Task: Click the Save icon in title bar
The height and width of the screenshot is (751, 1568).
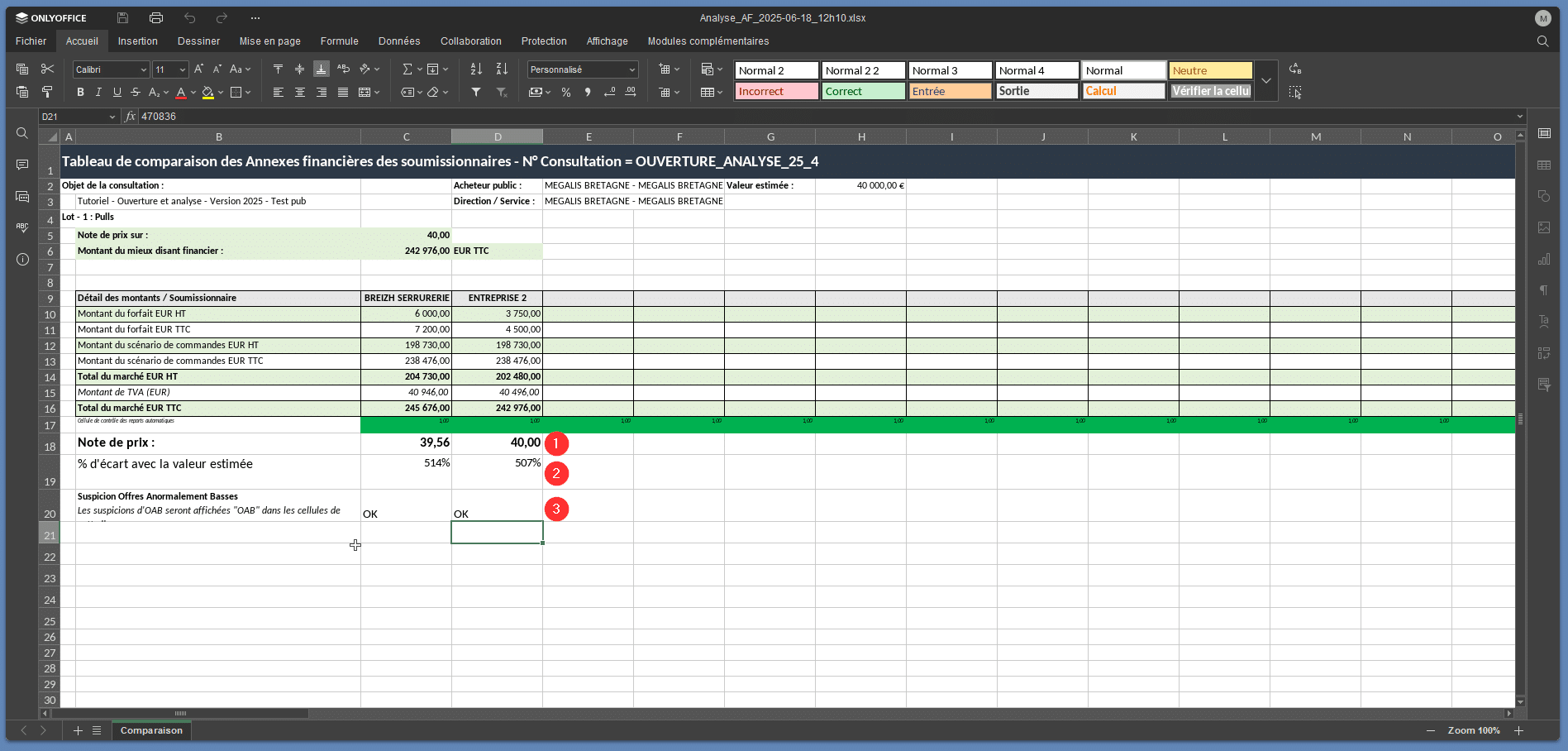Action: pos(122,18)
